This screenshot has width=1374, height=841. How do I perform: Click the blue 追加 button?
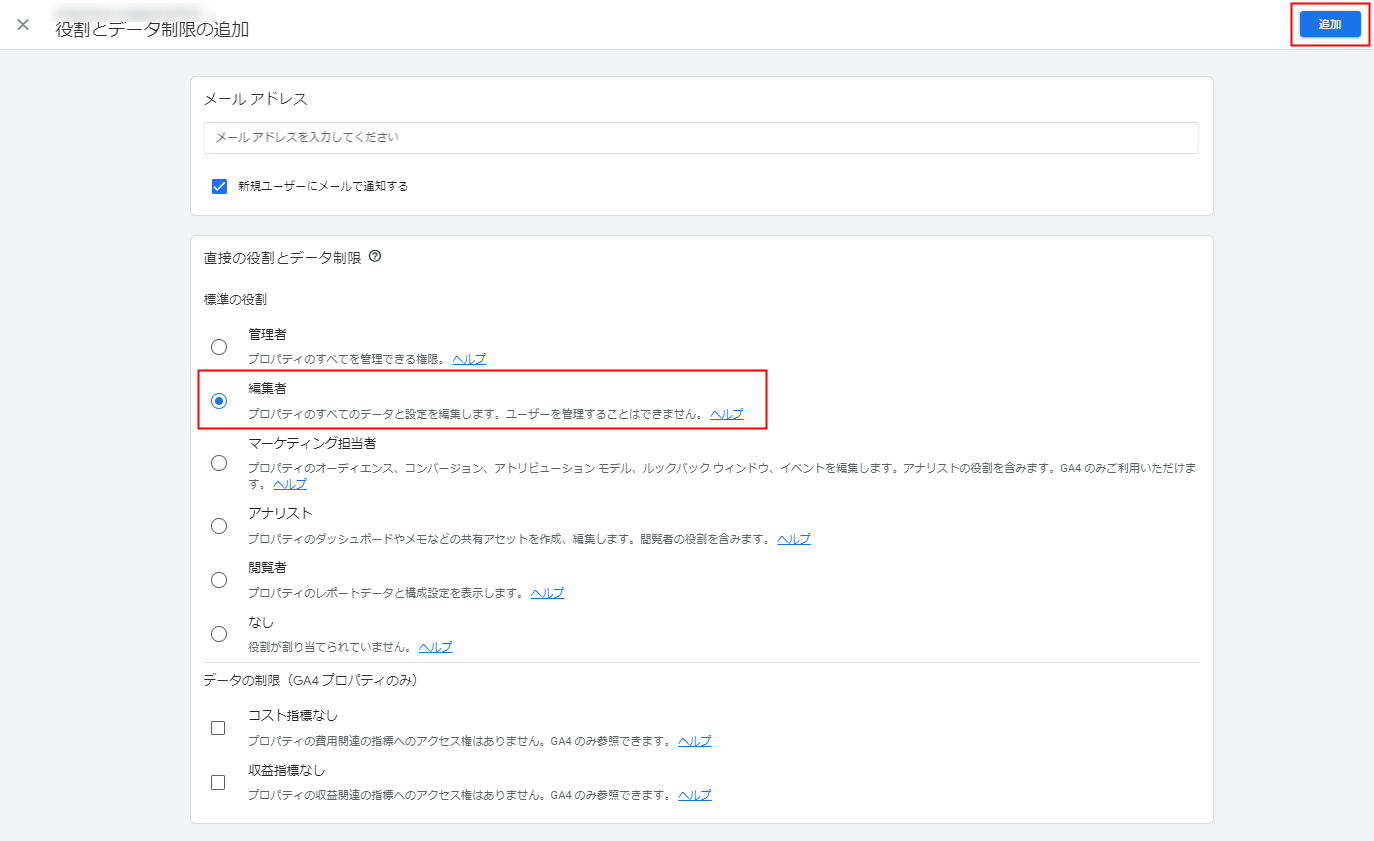click(x=1329, y=25)
